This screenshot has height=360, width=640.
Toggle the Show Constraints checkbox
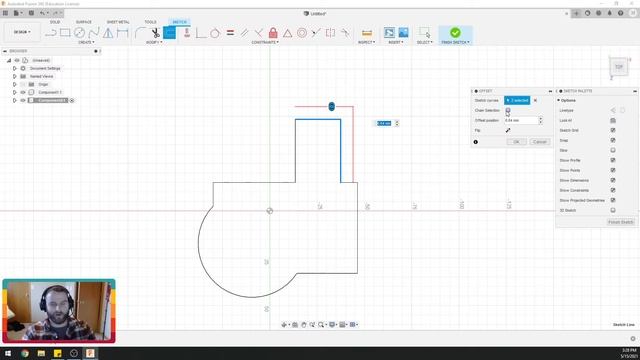(613, 190)
